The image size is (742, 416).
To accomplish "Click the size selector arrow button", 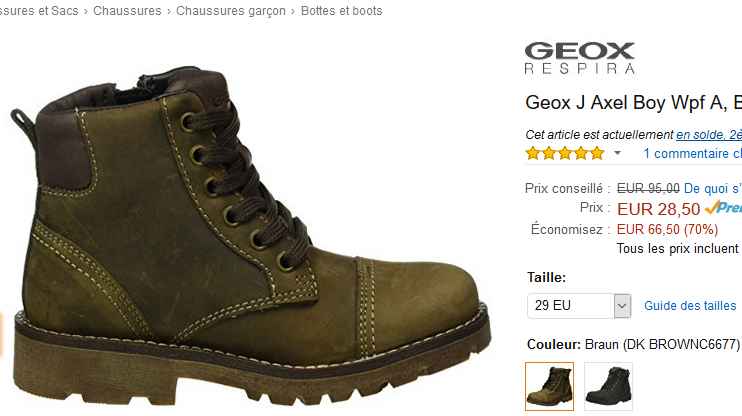I will pos(622,306).
